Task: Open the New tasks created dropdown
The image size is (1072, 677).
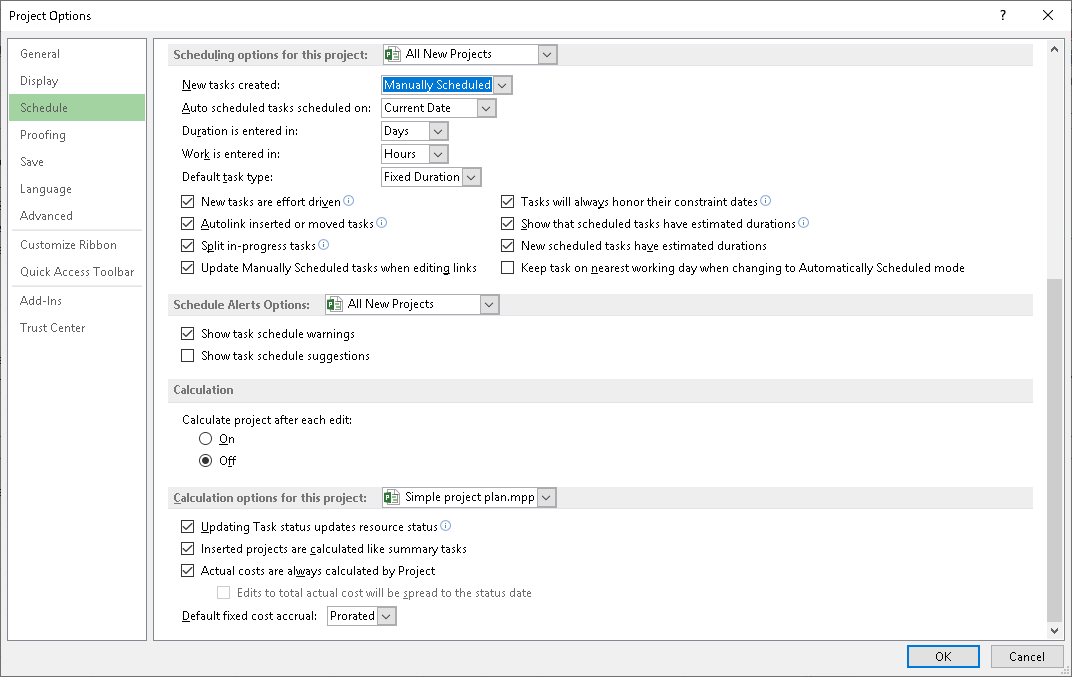Action: coord(502,85)
